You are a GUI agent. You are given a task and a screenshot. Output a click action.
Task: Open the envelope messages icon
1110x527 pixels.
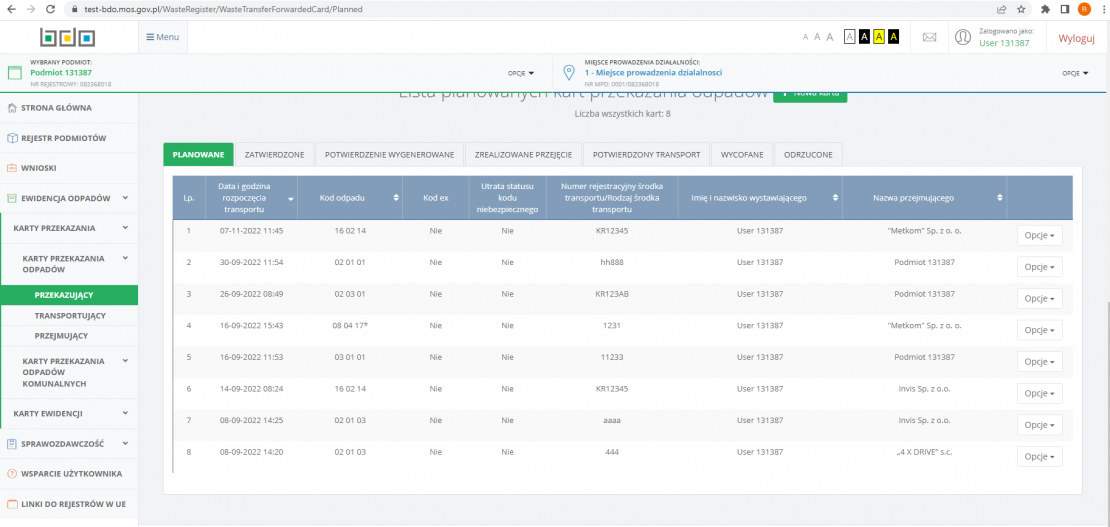[x=929, y=38]
